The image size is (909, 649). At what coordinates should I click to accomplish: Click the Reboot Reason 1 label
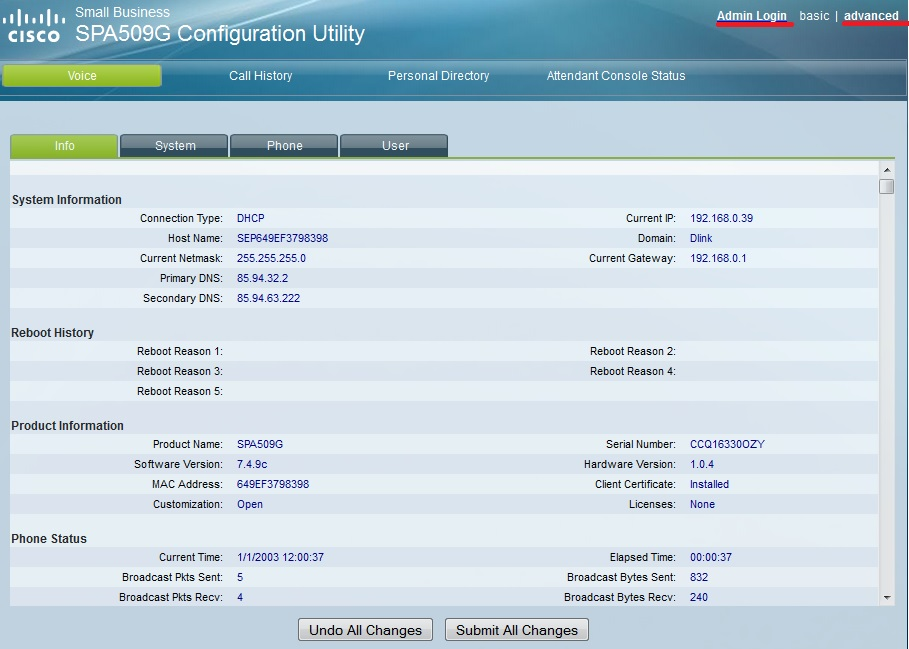coord(180,352)
